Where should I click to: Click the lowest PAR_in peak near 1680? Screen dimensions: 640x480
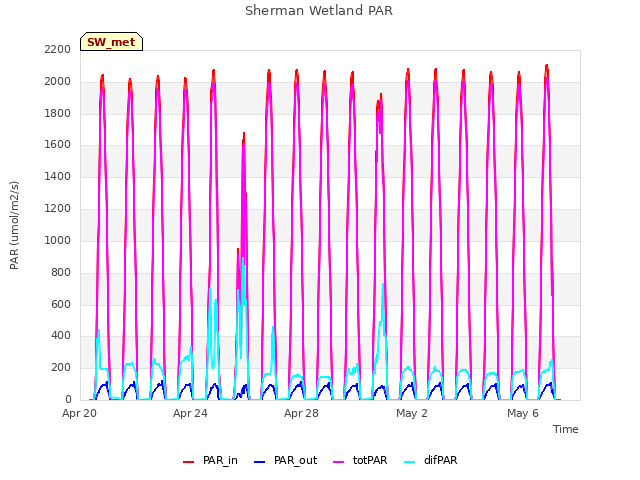pos(244,134)
